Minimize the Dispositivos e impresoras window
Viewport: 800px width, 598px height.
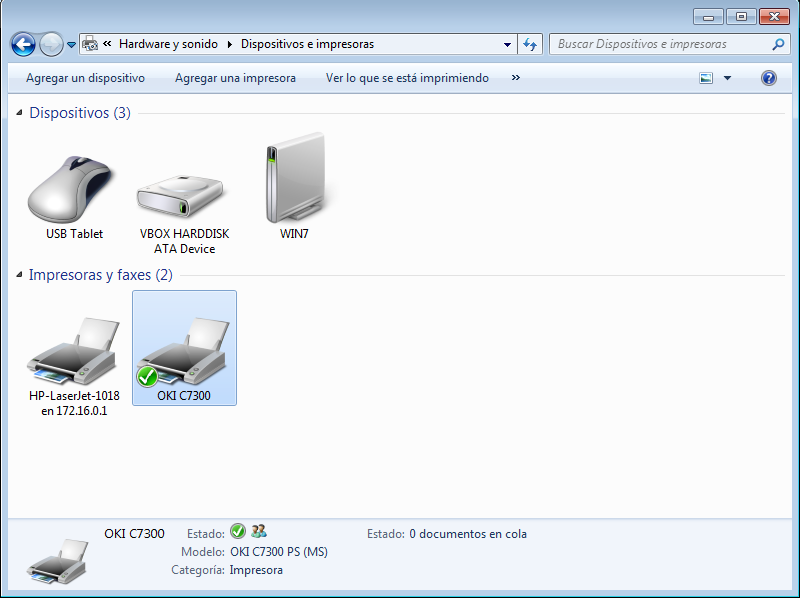(708, 17)
